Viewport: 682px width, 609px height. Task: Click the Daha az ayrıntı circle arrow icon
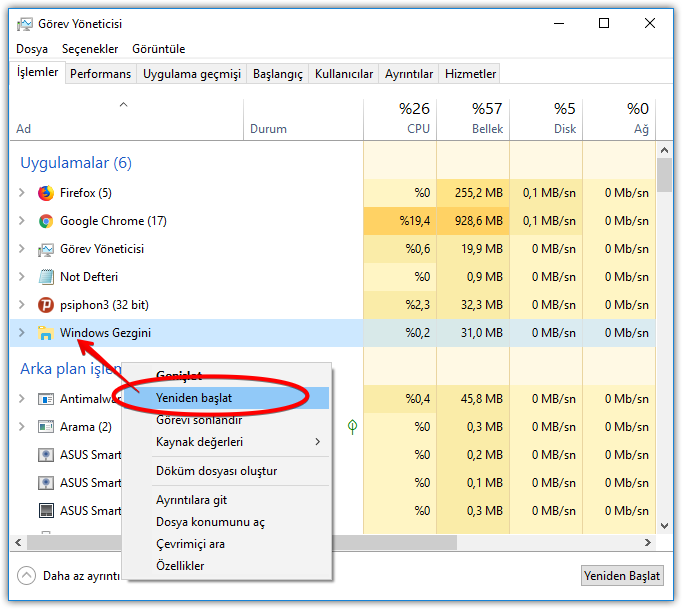tap(27, 576)
